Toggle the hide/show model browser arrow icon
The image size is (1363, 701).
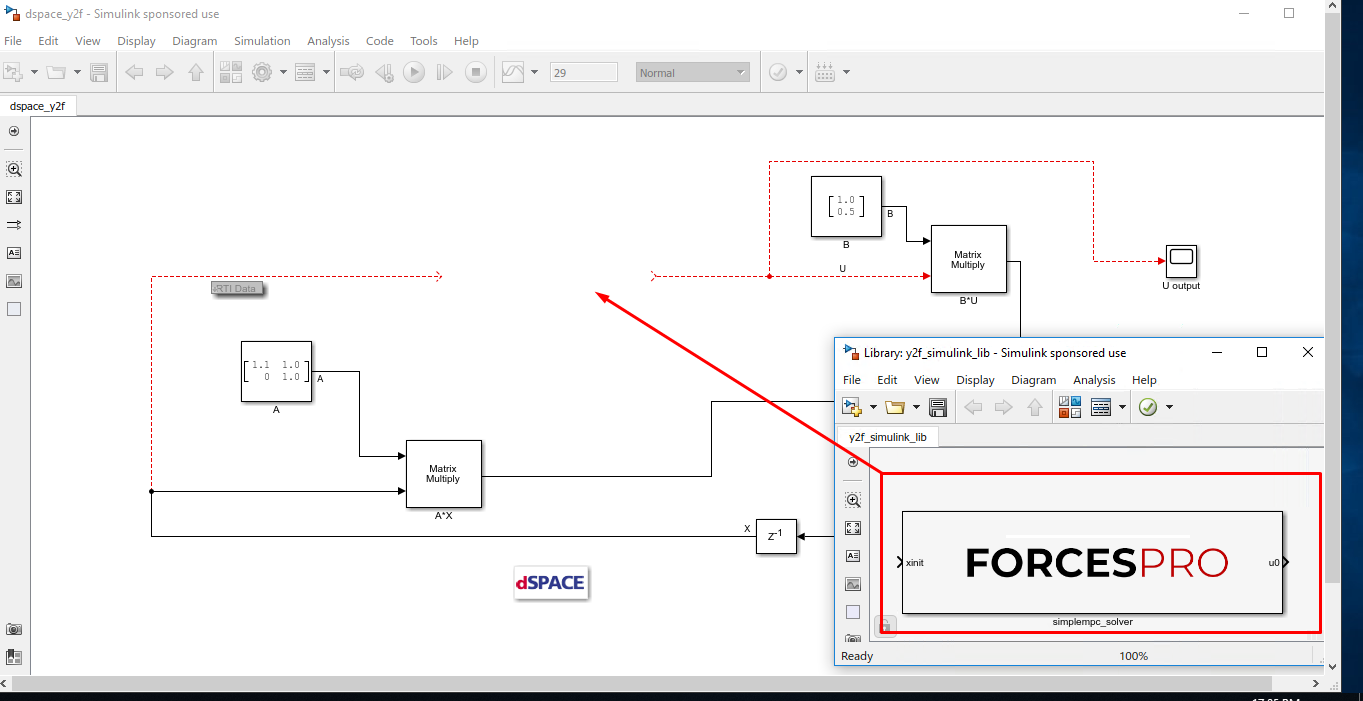click(x=14, y=131)
